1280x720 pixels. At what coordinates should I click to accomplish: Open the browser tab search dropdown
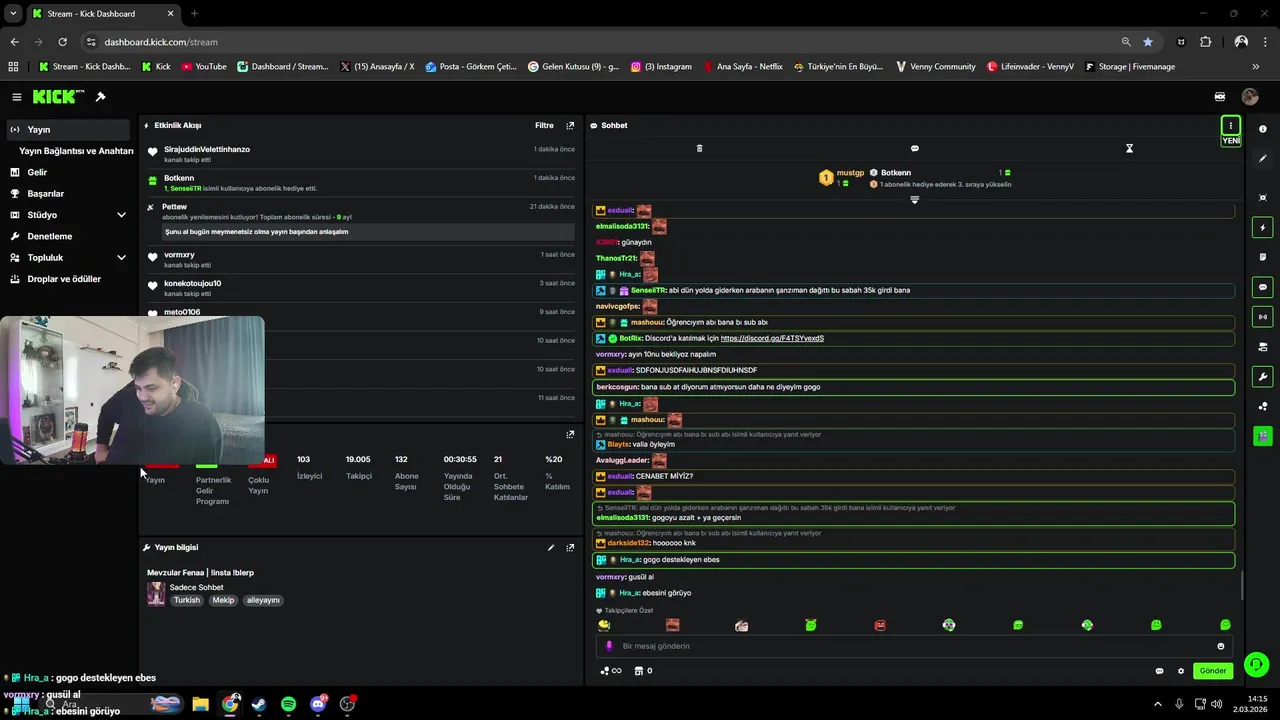pos(13,14)
